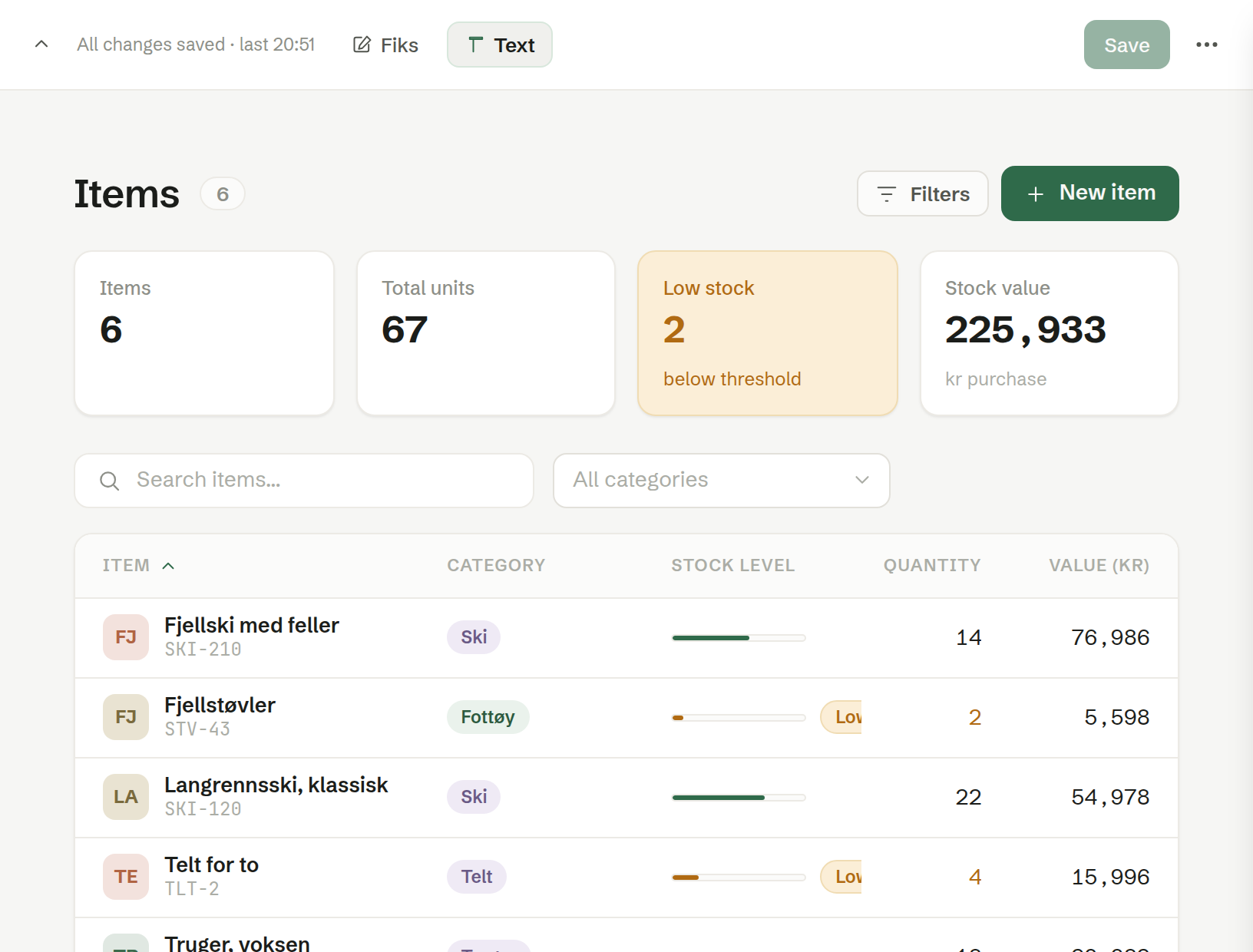The width and height of the screenshot is (1253, 952).
Task: Click the Telt category tag
Action: click(477, 877)
